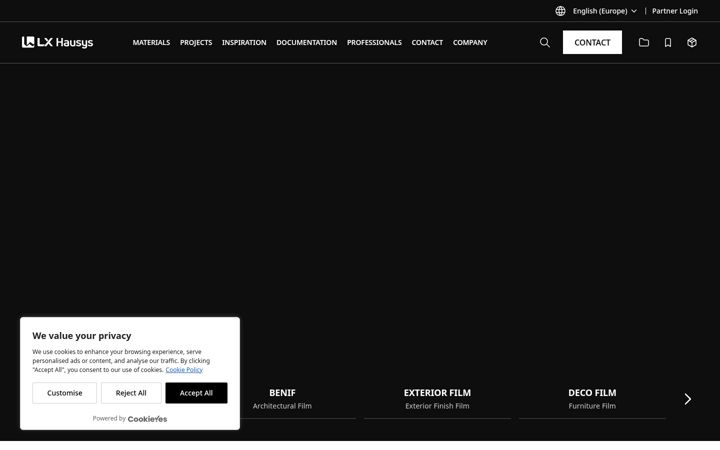This screenshot has width=720, height=450.
Task: Open the Inspiration menu
Action: click(x=244, y=42)
